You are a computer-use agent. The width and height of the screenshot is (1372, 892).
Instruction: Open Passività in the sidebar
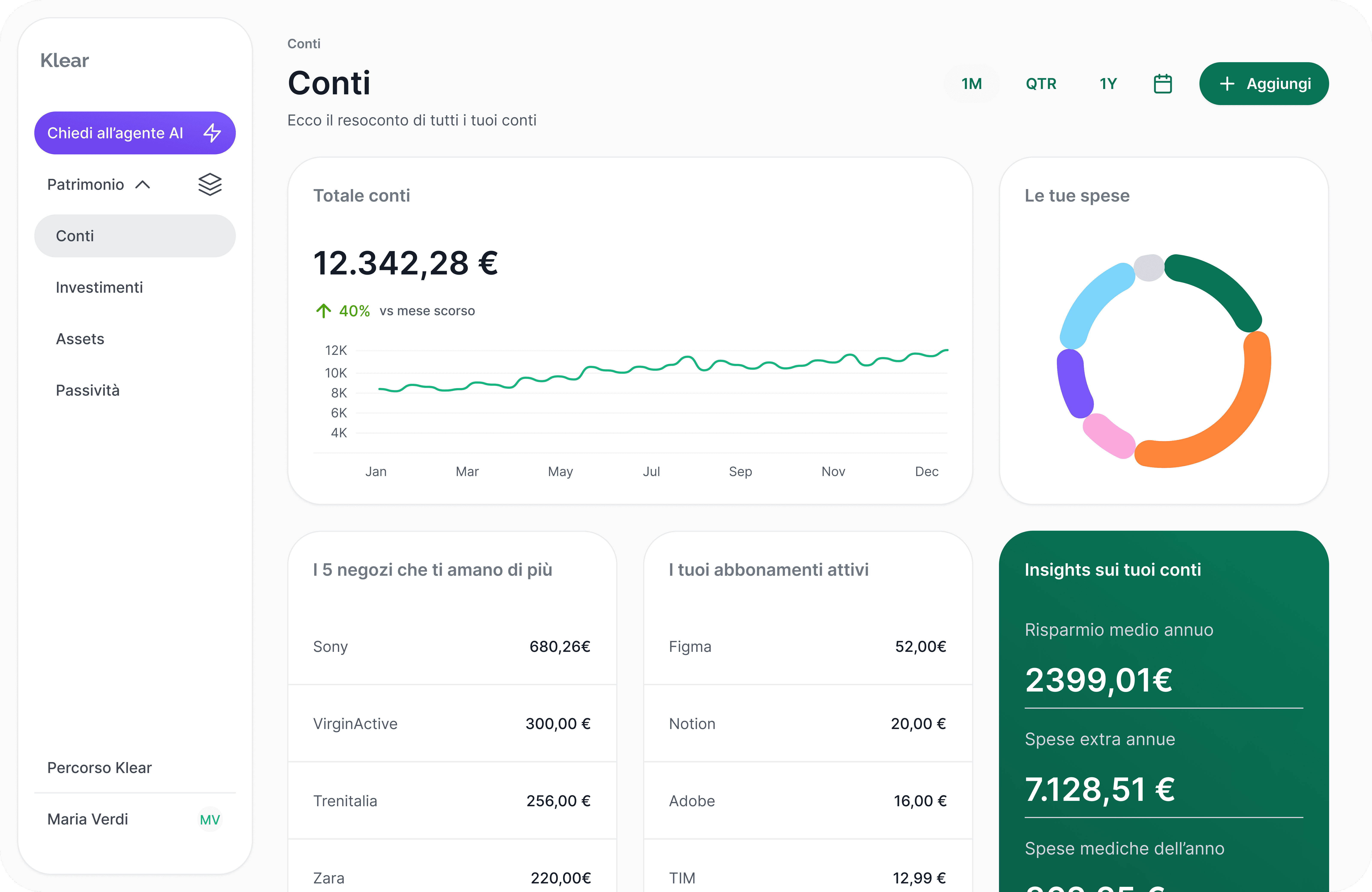[135, 390]
